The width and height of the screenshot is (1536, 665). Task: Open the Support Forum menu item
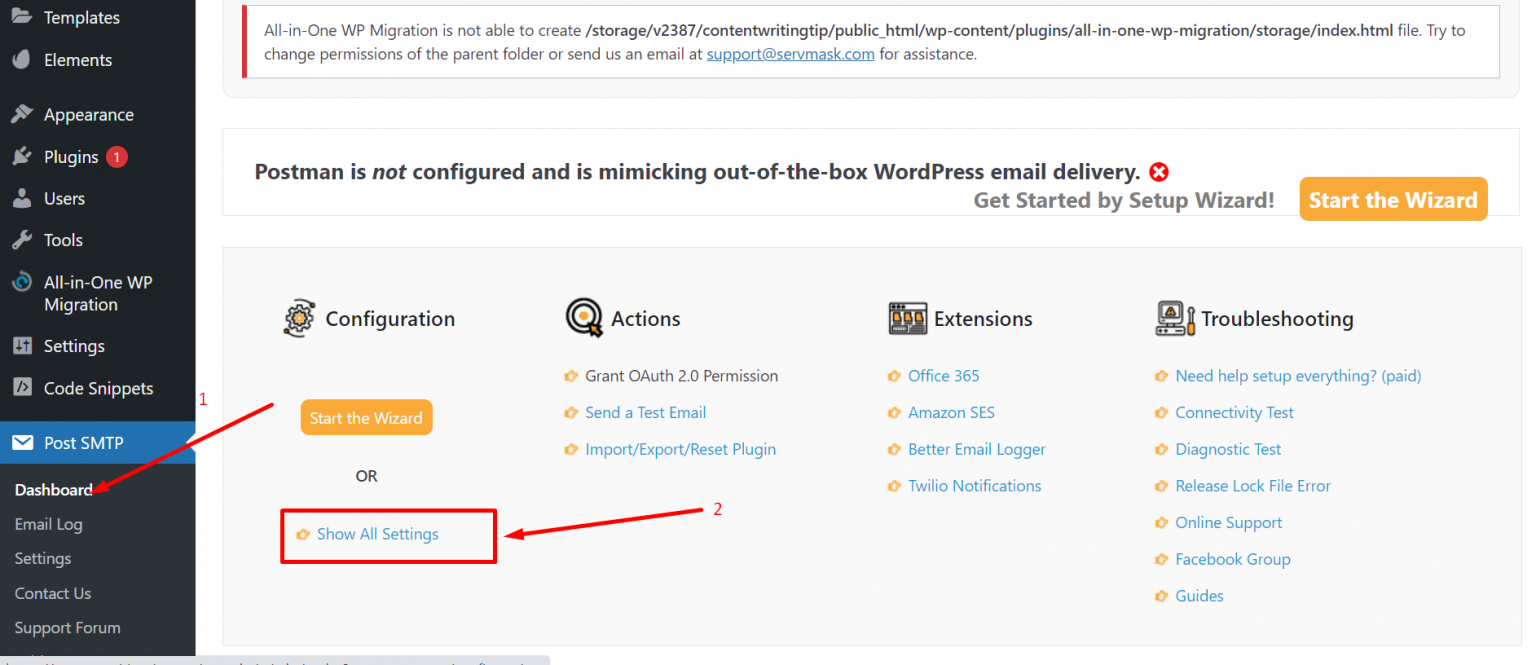67,627
